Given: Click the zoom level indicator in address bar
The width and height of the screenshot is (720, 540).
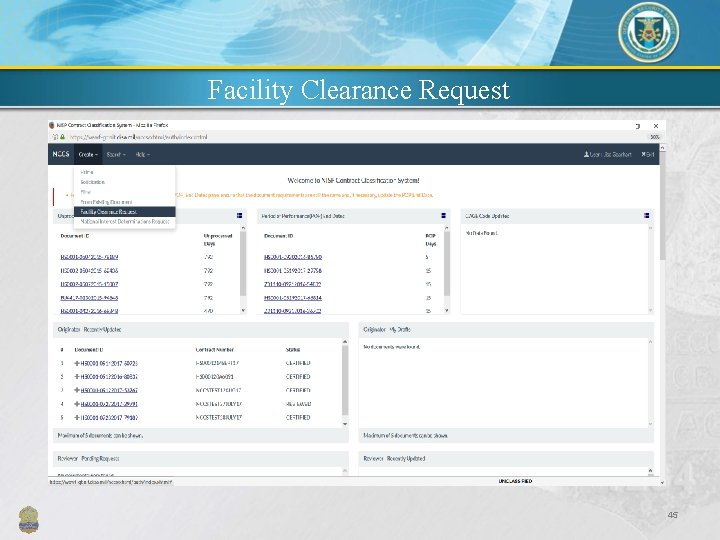Looking at the screenshot, I should (x=655, y=137).
